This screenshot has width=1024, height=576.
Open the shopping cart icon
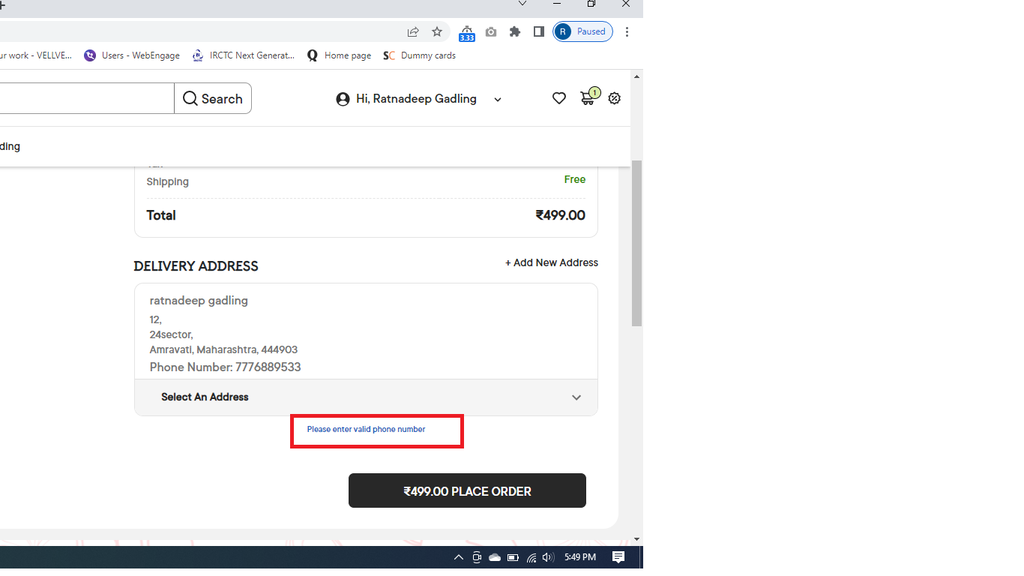588,98
